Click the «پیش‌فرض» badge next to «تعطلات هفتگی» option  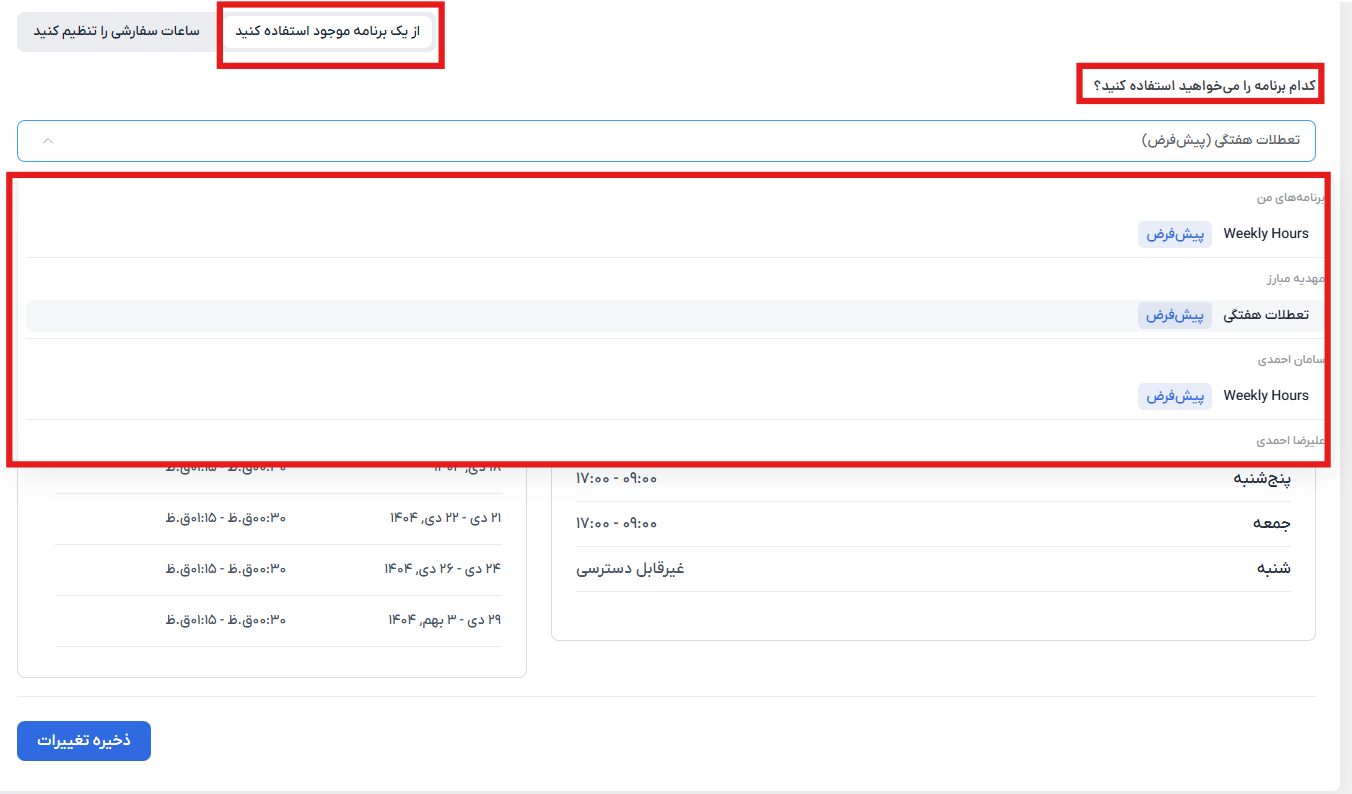click(1174, 315)
